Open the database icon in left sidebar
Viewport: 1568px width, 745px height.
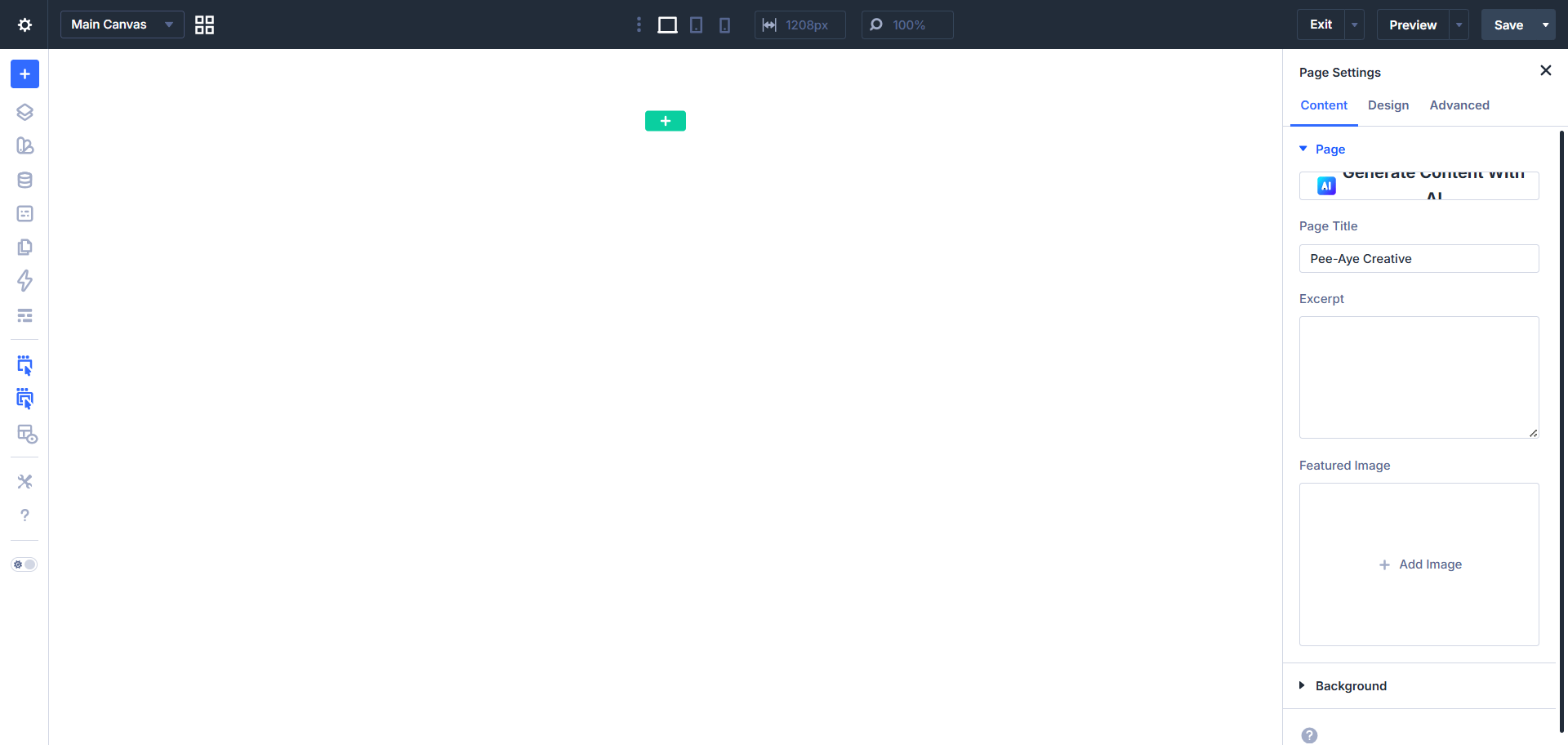tap(24, 180)
